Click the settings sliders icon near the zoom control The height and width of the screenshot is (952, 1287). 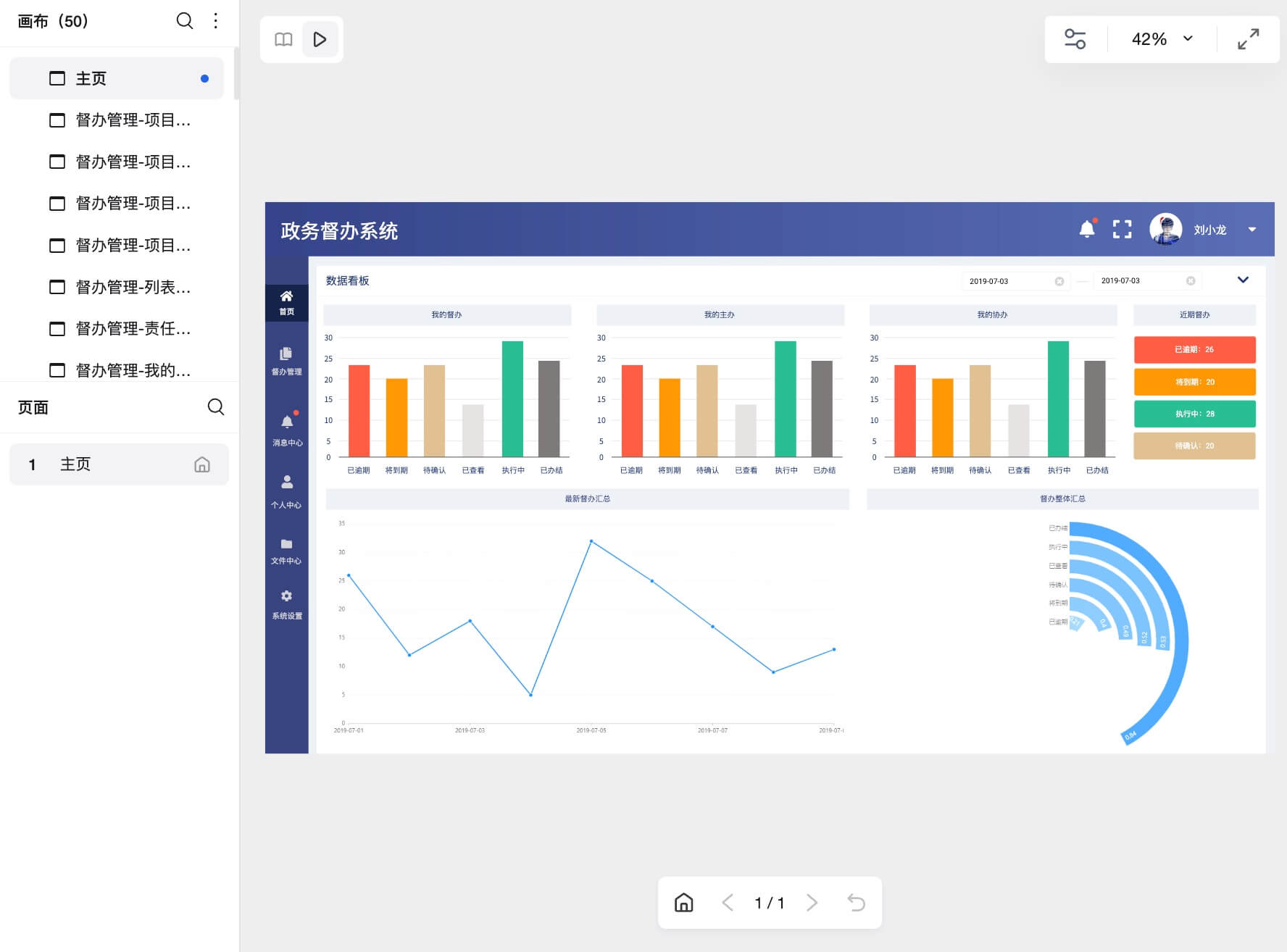[x=1075, y=38]
